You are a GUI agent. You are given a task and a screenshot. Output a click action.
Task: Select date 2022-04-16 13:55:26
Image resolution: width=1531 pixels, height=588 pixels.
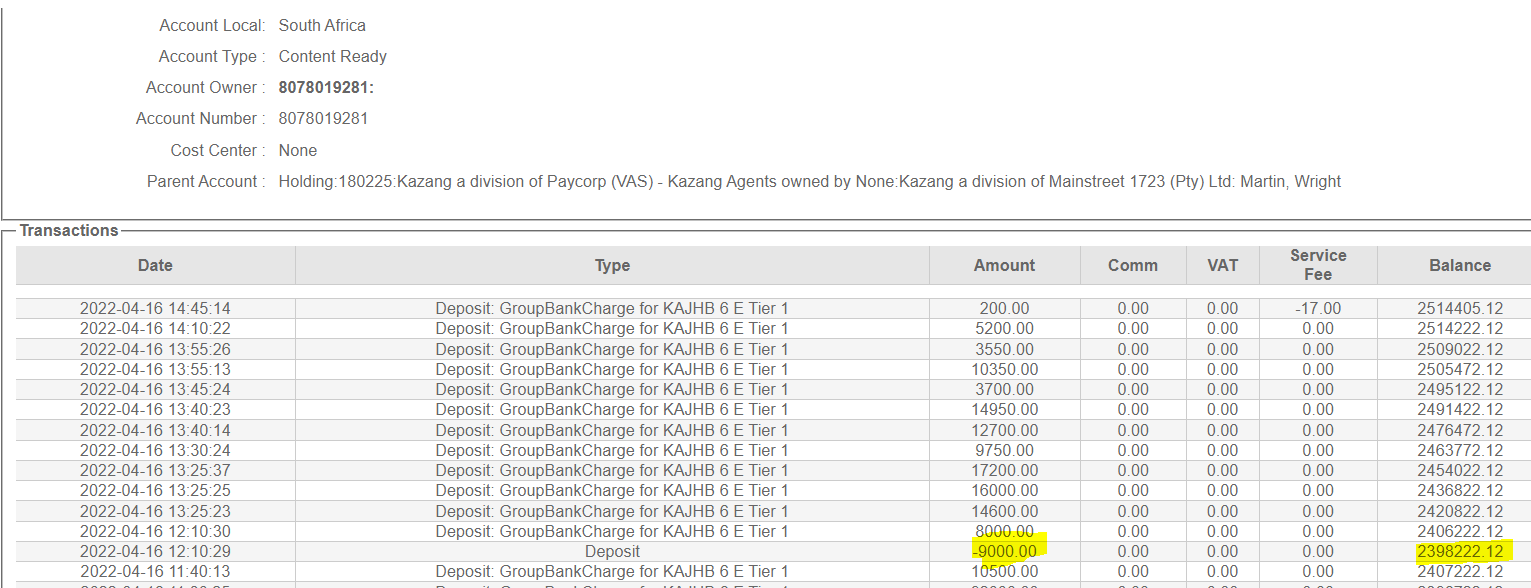coord(155,349)
